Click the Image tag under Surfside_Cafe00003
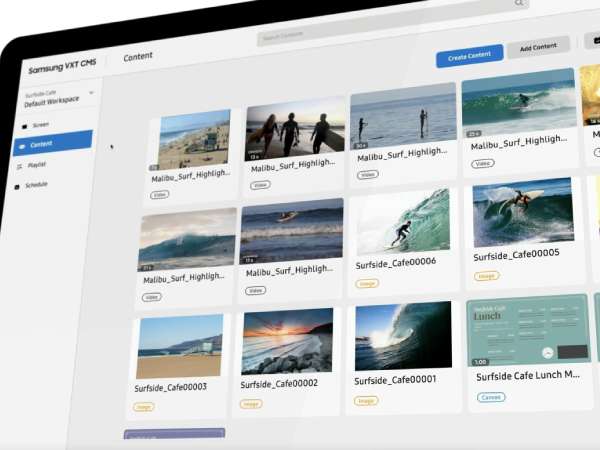The width and height of the screenshot is (600, 450). pos(144,407)
